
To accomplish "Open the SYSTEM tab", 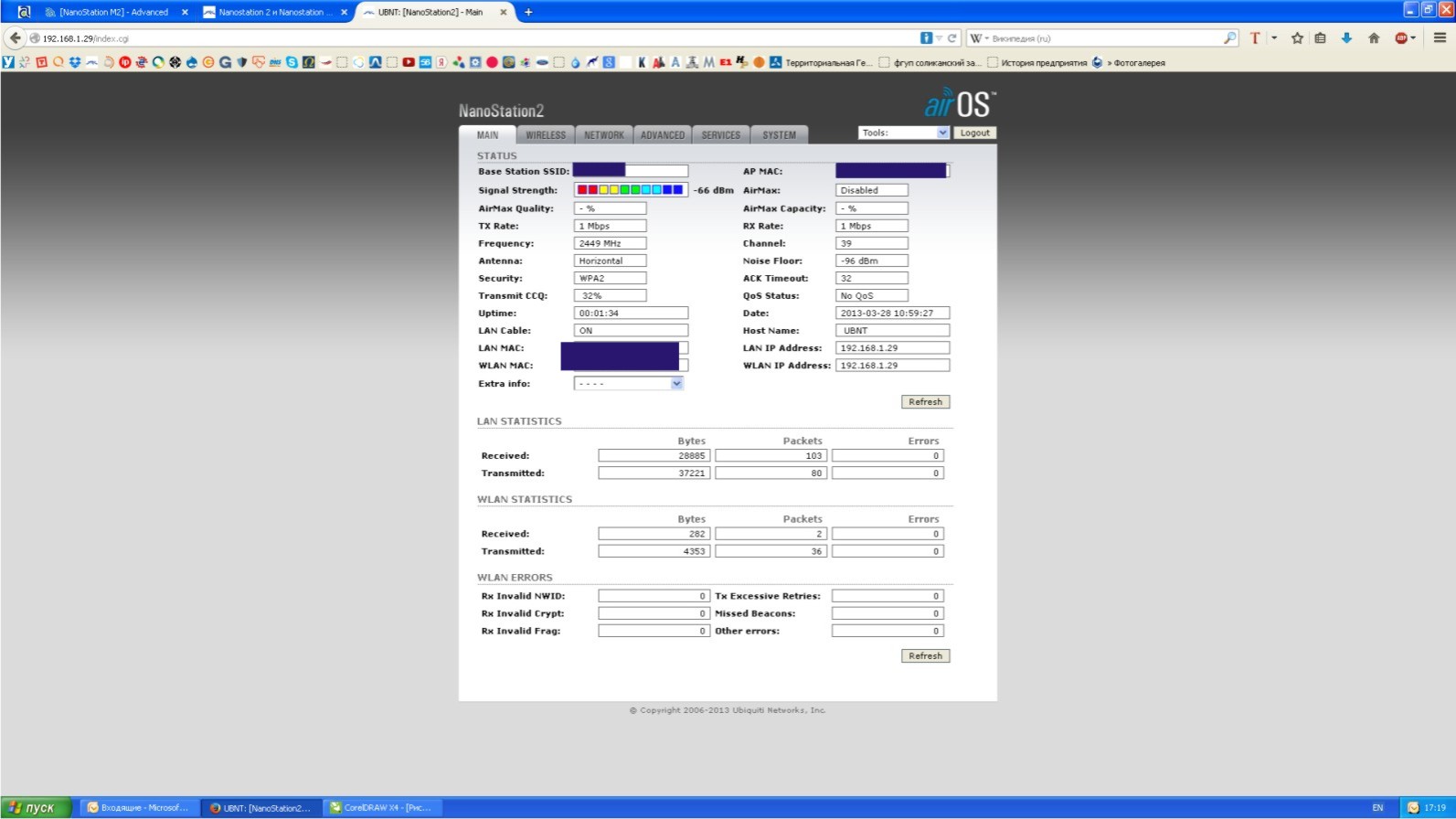I will (x=780, y=134).
